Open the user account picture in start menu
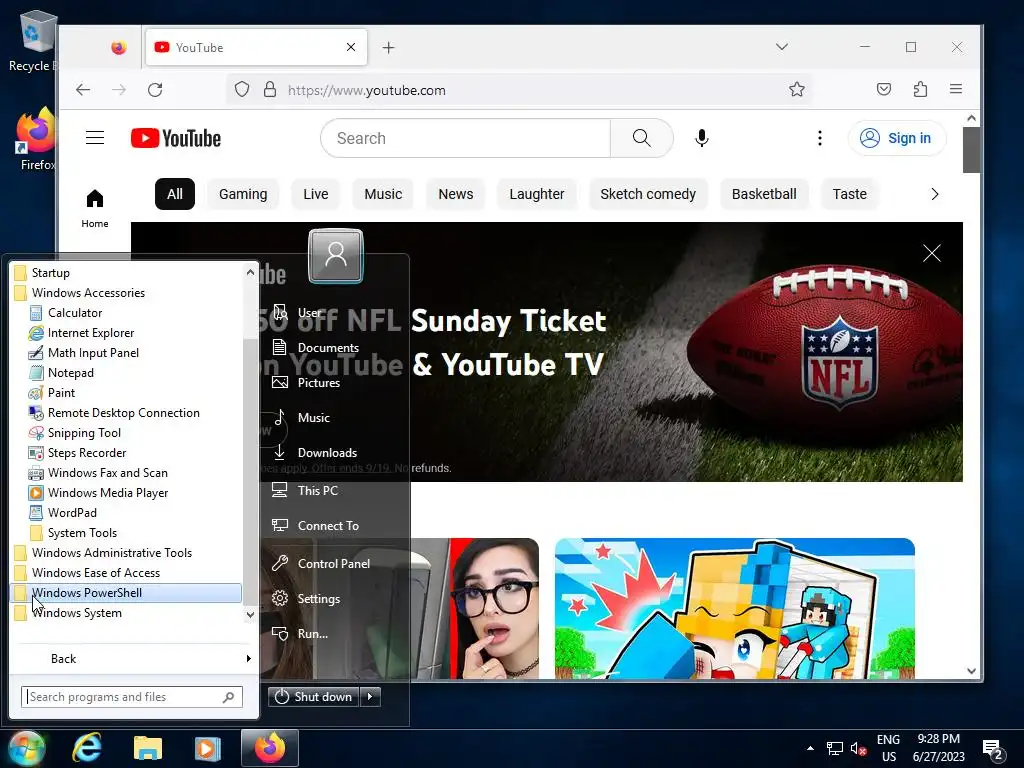Image resolution: width=1024 pixels, height=768 pixels. click(x=336, y=255)
